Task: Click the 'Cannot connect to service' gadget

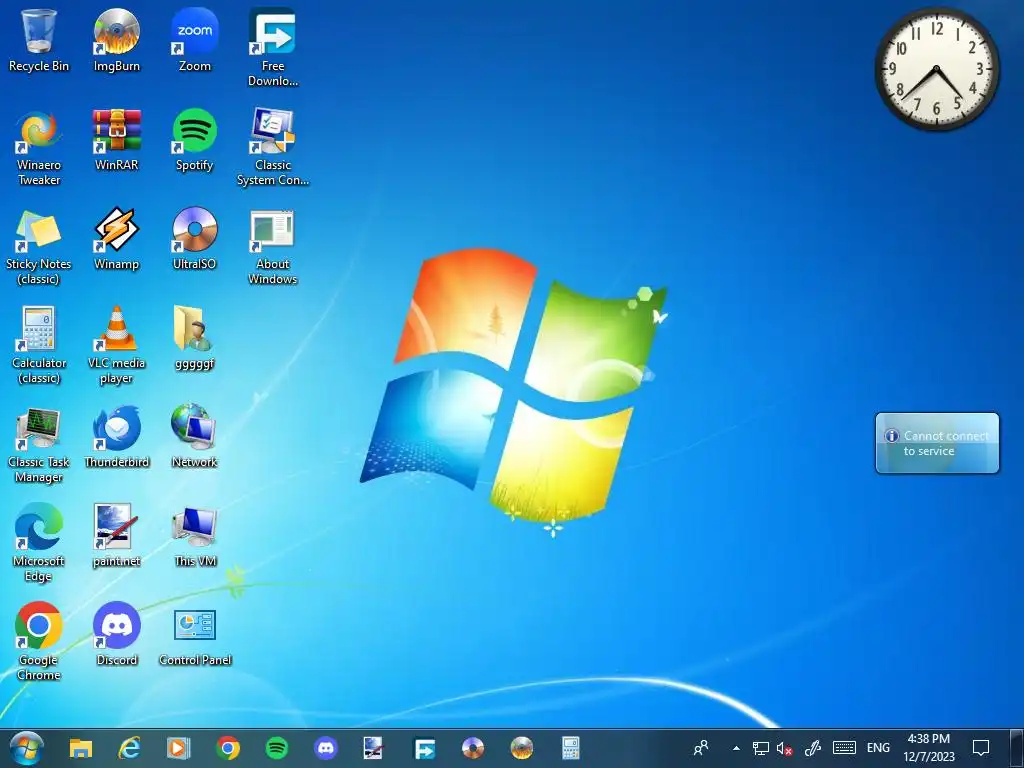Action: tap(937, 443)
